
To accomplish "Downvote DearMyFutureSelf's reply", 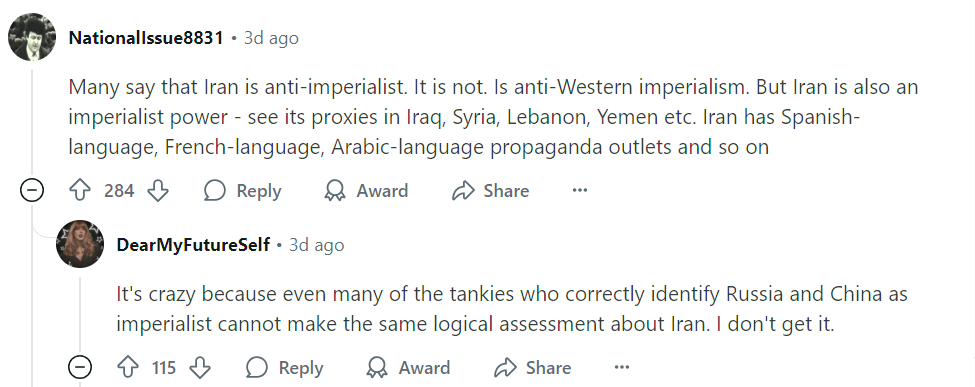I will click(200, 368).
